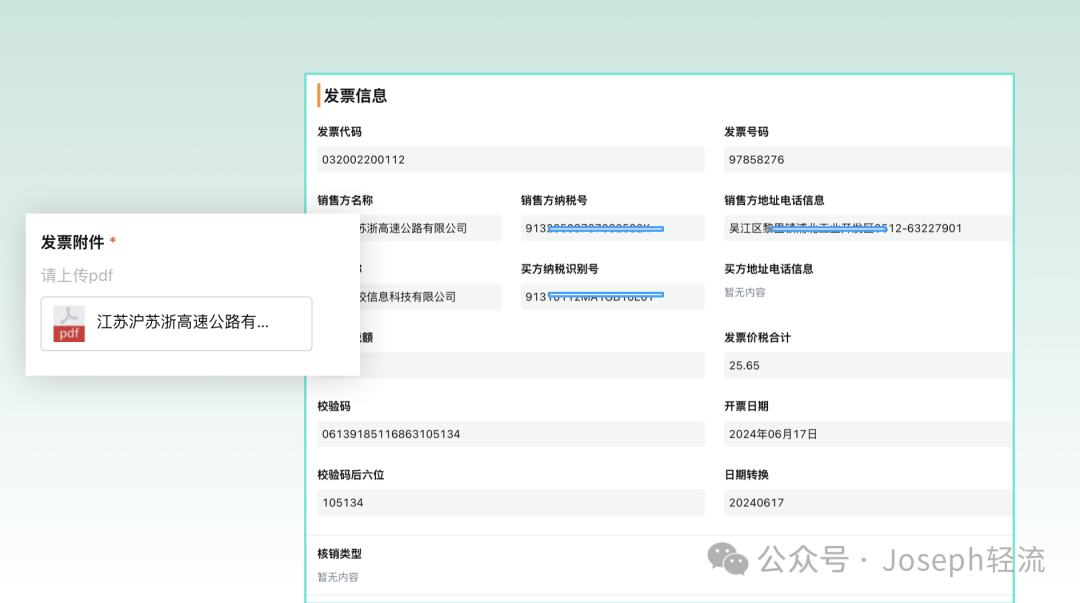Click the 买方纳税识别号 field
This screenshot has width=1080, height=603.
[x=612, y=296]
